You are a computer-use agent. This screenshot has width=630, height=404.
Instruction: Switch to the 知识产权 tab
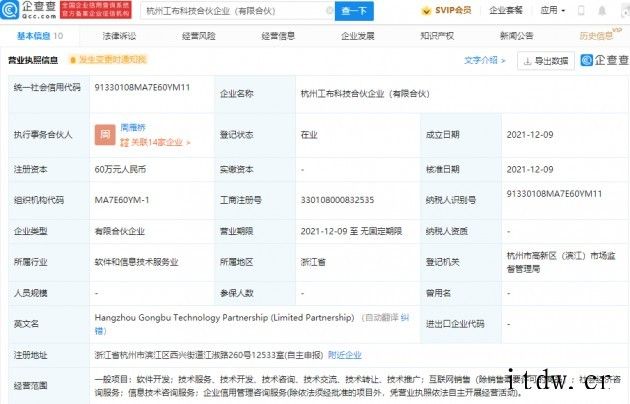click(x=437, y=36)
